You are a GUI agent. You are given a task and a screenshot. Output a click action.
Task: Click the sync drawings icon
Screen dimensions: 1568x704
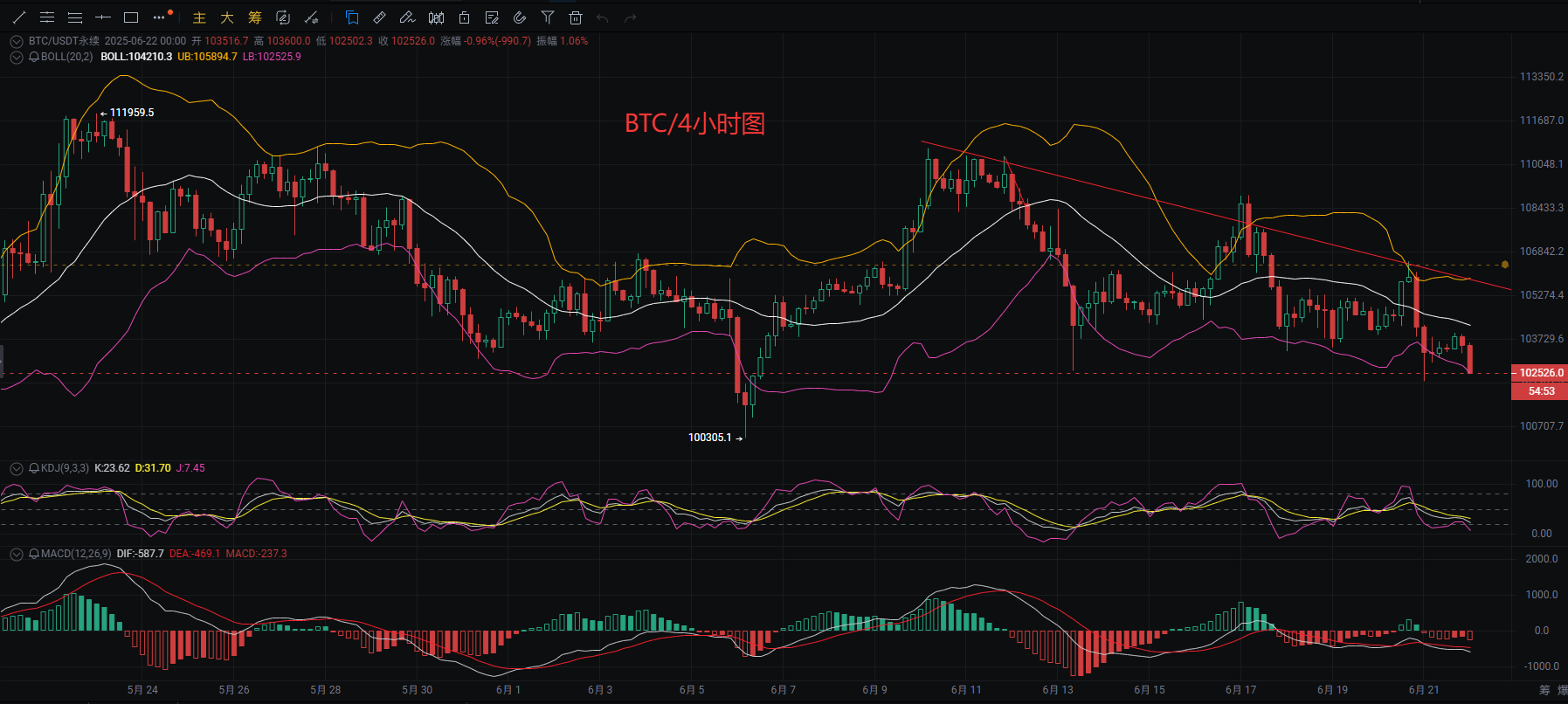(283, 17)
